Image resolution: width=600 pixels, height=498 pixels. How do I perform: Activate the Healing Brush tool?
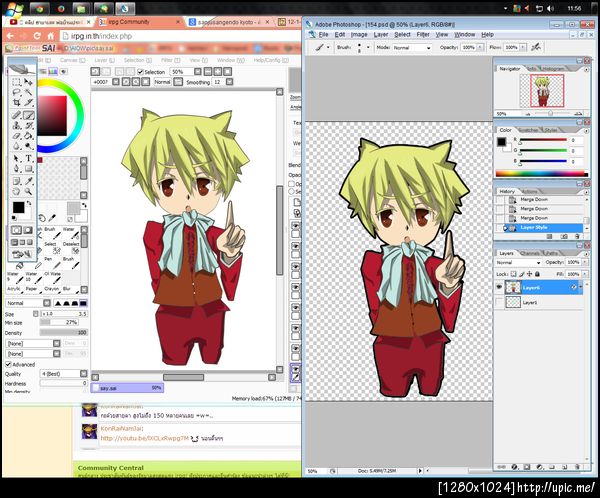tap(16, 115)
